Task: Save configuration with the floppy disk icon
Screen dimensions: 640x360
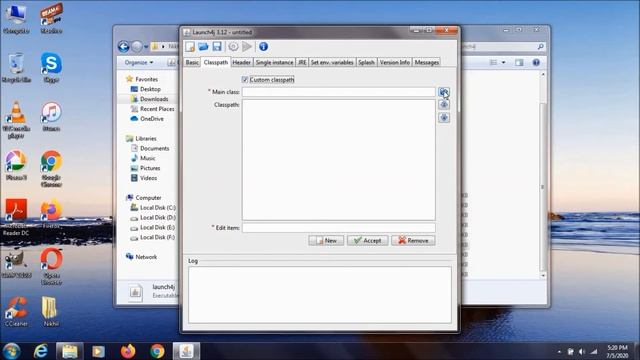Action: tap(217, 47)
